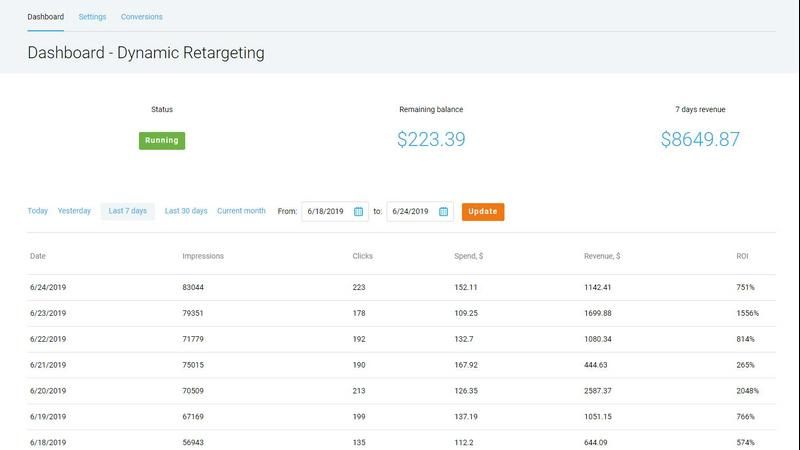
Task: Click revenue value 444.63
Action: [x=595, y=365]
